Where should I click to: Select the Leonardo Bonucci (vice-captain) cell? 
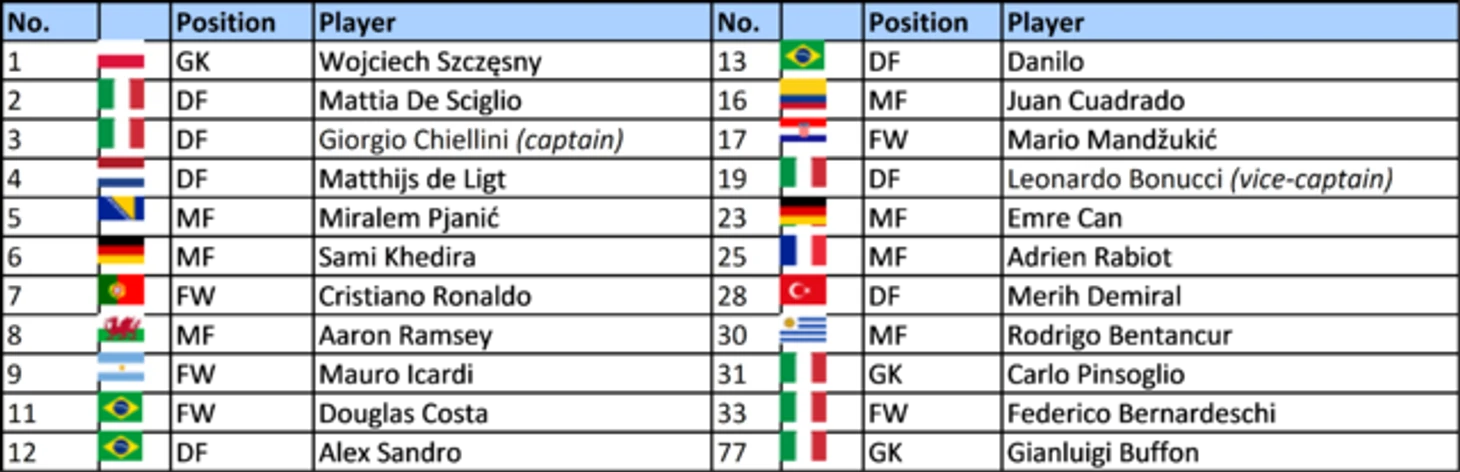[1230, 179]
